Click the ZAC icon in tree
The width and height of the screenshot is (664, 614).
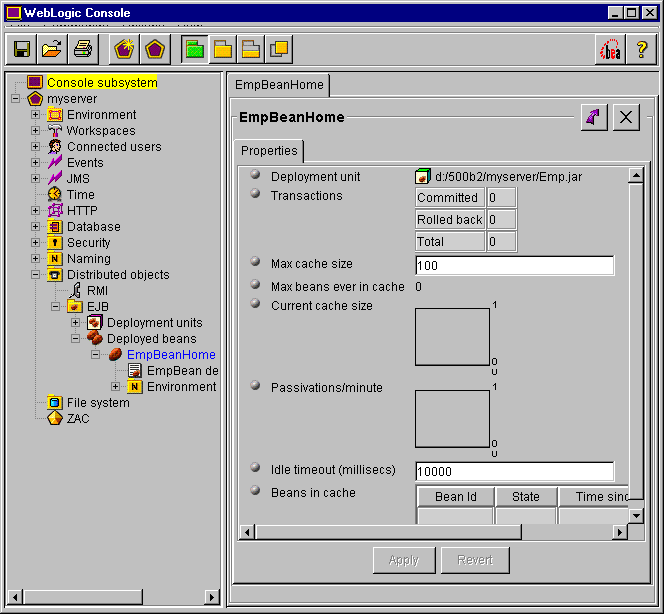click(x=55, y=418)
